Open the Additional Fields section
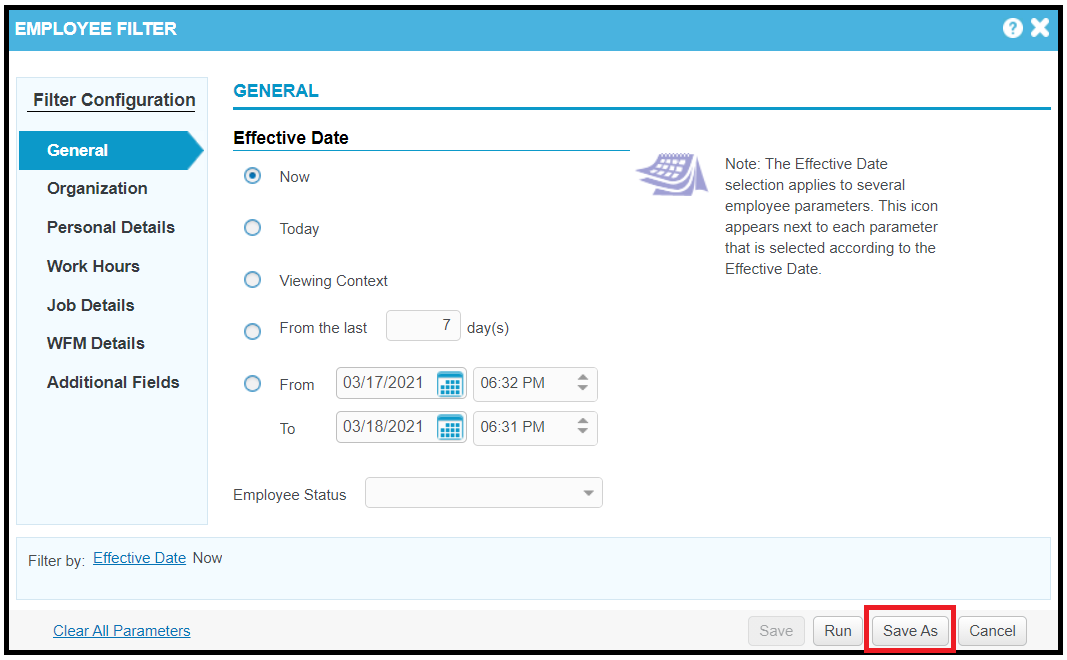The width and height of the screenshot is (1067, 660). 113,382
